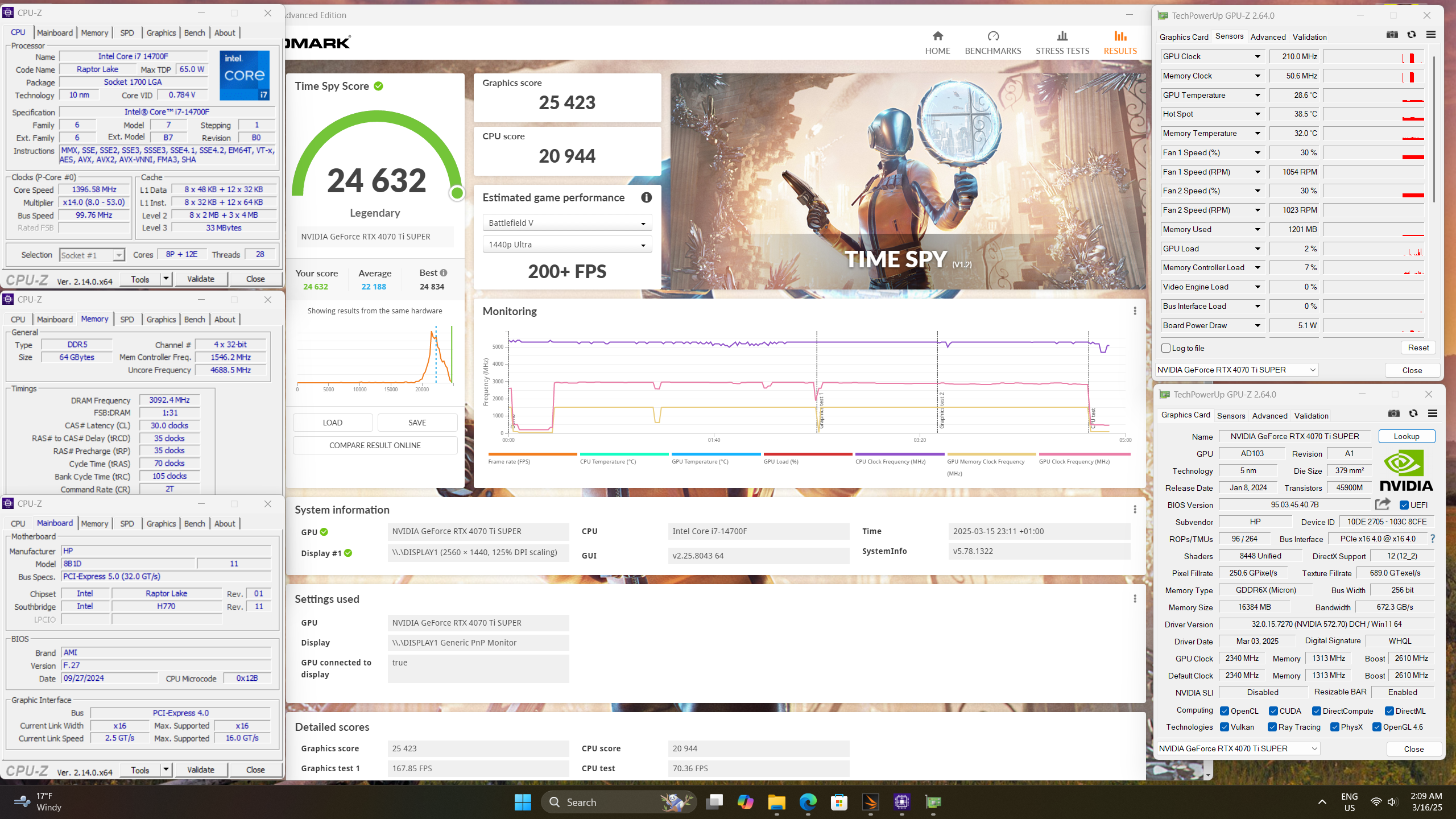Open GPU Temperature sensor dropdown arrow
This screenshot has width=1456, height=819.
coord(1258,95)
